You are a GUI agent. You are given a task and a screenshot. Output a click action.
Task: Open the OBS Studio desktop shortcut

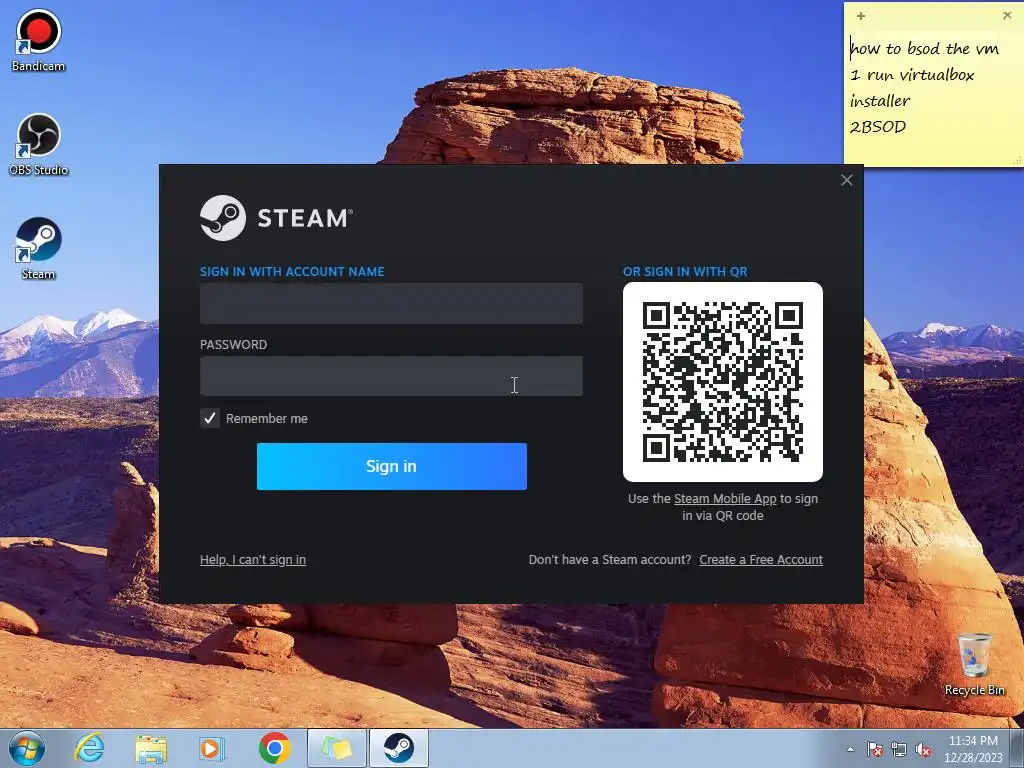pyautogui.click(x=39, y=144)
